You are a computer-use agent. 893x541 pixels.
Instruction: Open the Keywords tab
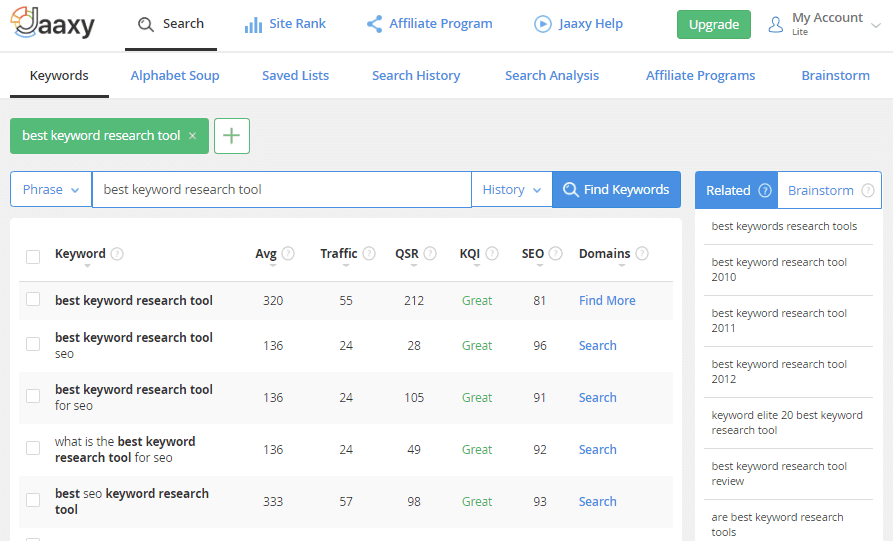pos(59,76)
